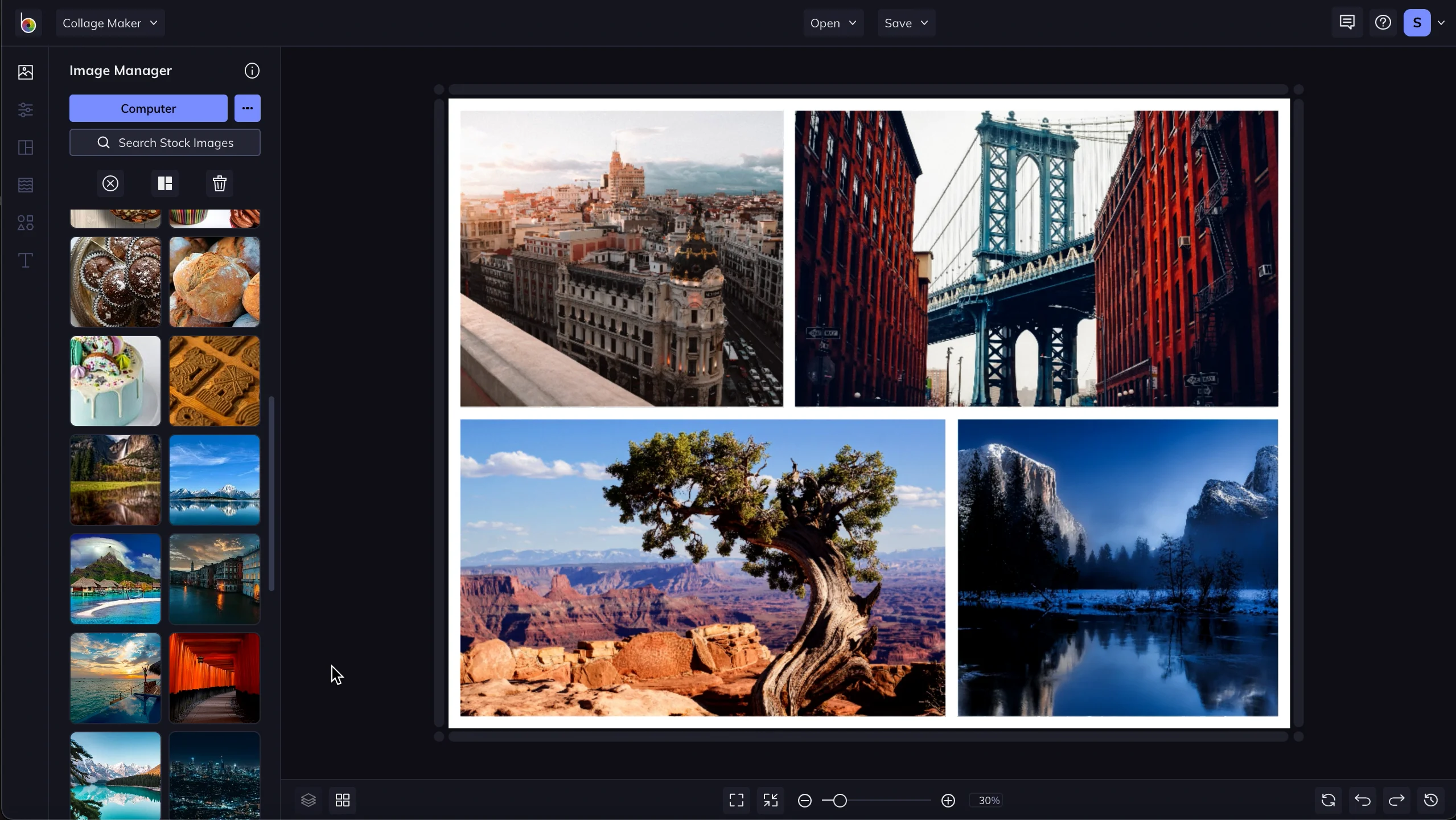1456x820 pixels.
Task: Select the tropical overwater bungalows thumbnail
Action: point(116,579)
